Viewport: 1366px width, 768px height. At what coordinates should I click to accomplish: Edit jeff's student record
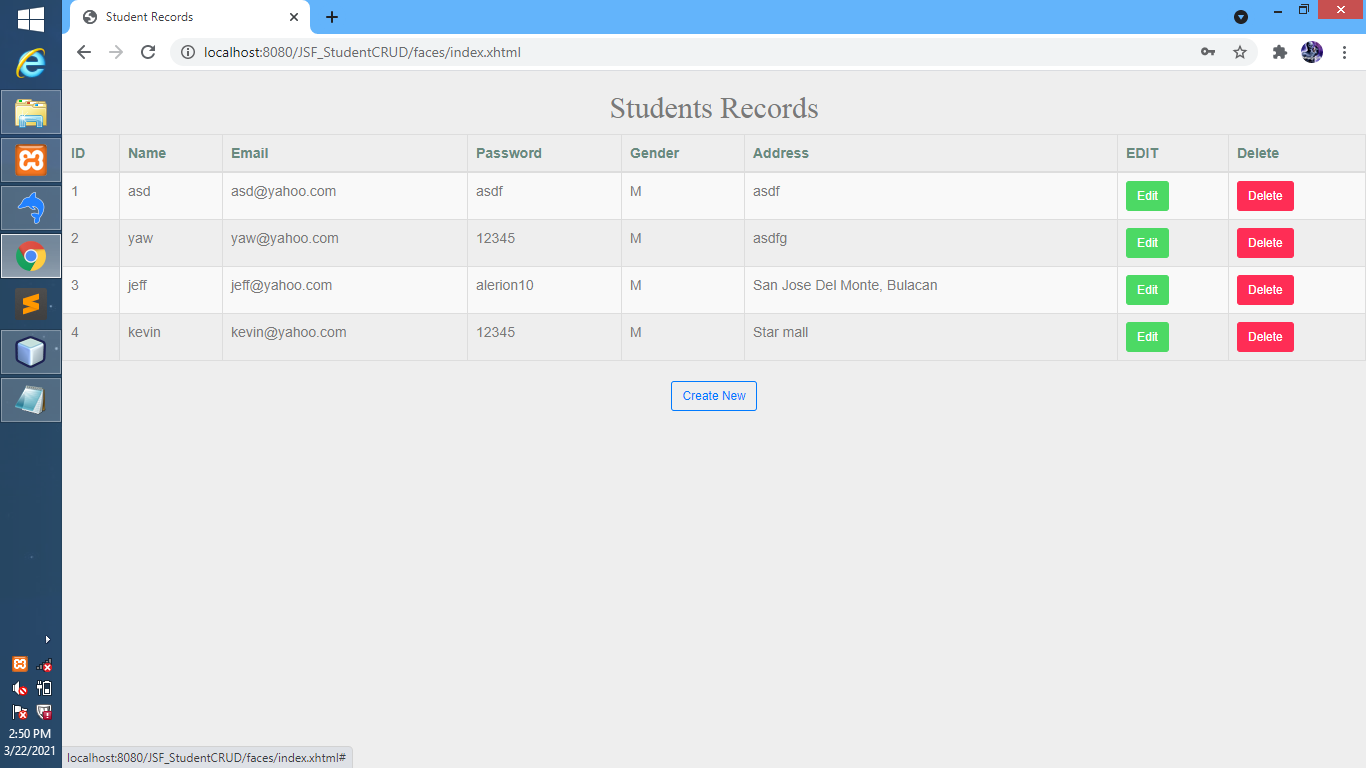tap(1147, 290)
